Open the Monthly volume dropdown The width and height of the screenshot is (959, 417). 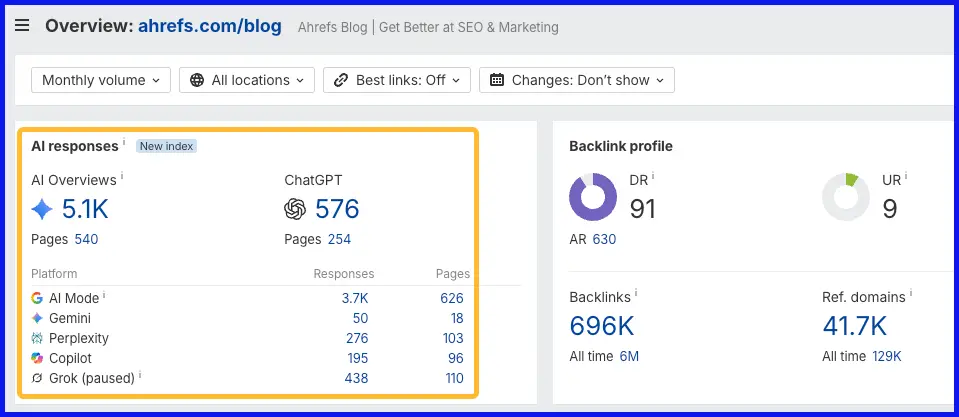coord(101,80)
